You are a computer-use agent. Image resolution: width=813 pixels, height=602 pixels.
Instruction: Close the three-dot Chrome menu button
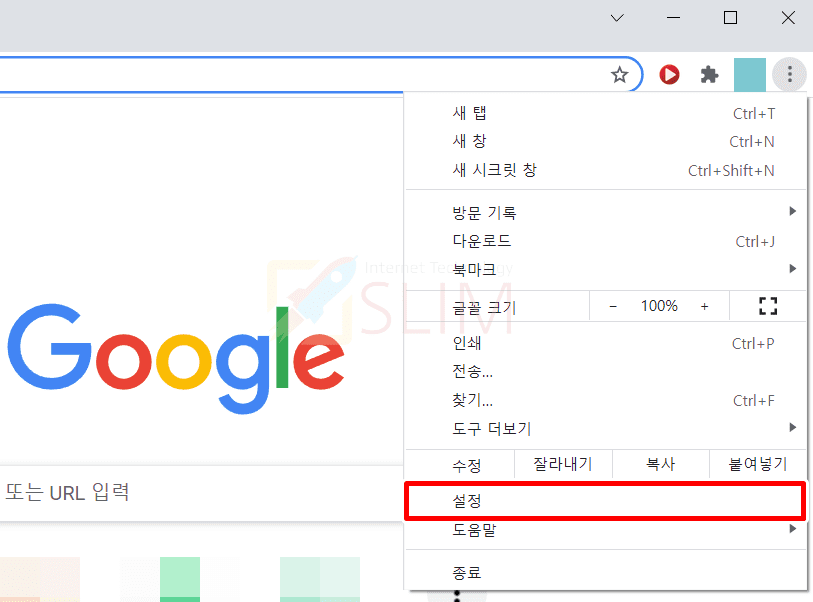(789, 74)
